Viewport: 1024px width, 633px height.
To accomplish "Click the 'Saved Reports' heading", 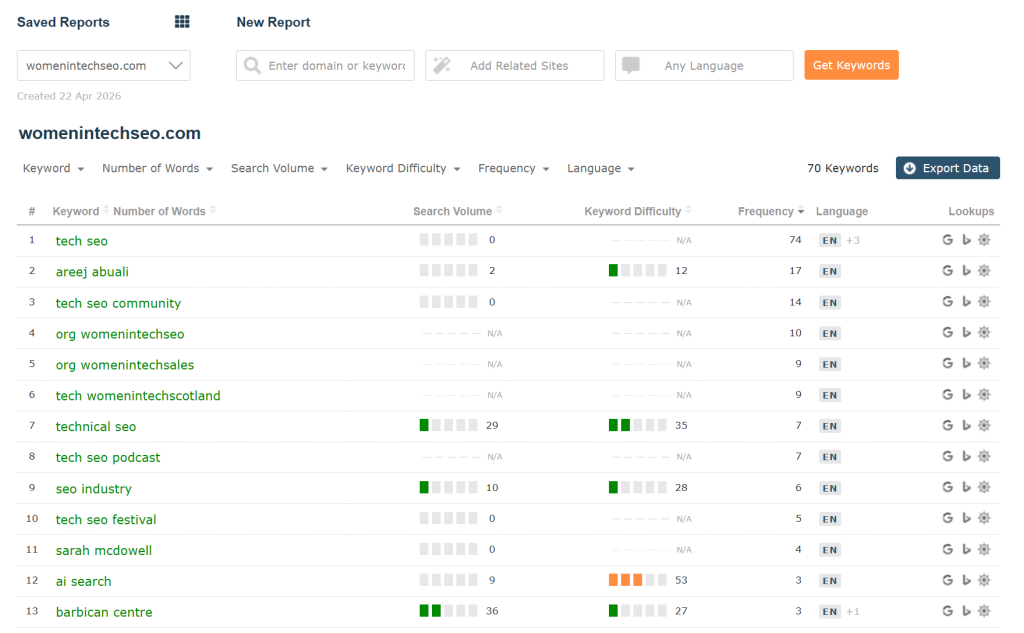I will pyautogui.click(x=63, y=22).
